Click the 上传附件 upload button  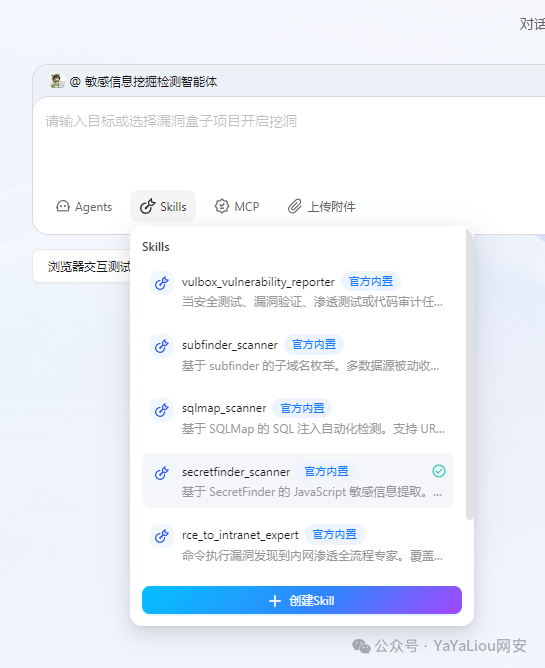tap(322, 207)
